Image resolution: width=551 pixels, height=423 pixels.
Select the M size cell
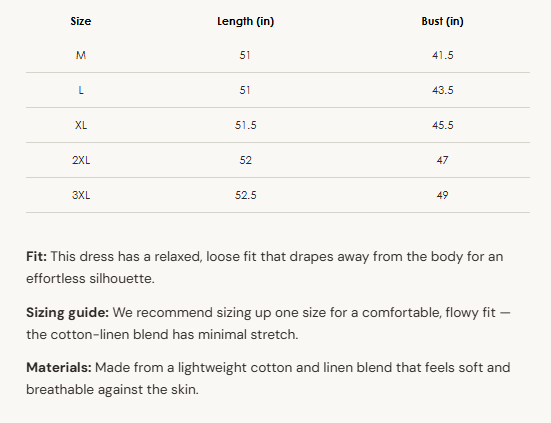point(81,55)
